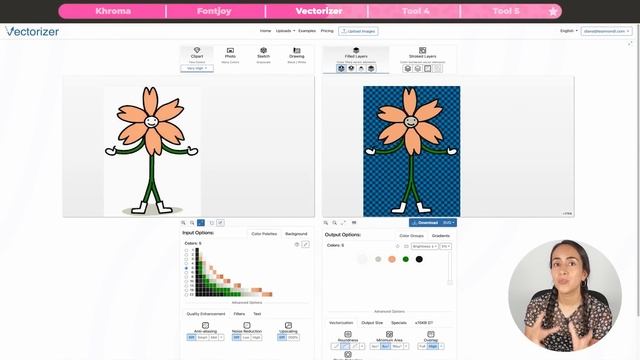
Task: Open the Very High quality dropdown
Action: pos(197,68)
